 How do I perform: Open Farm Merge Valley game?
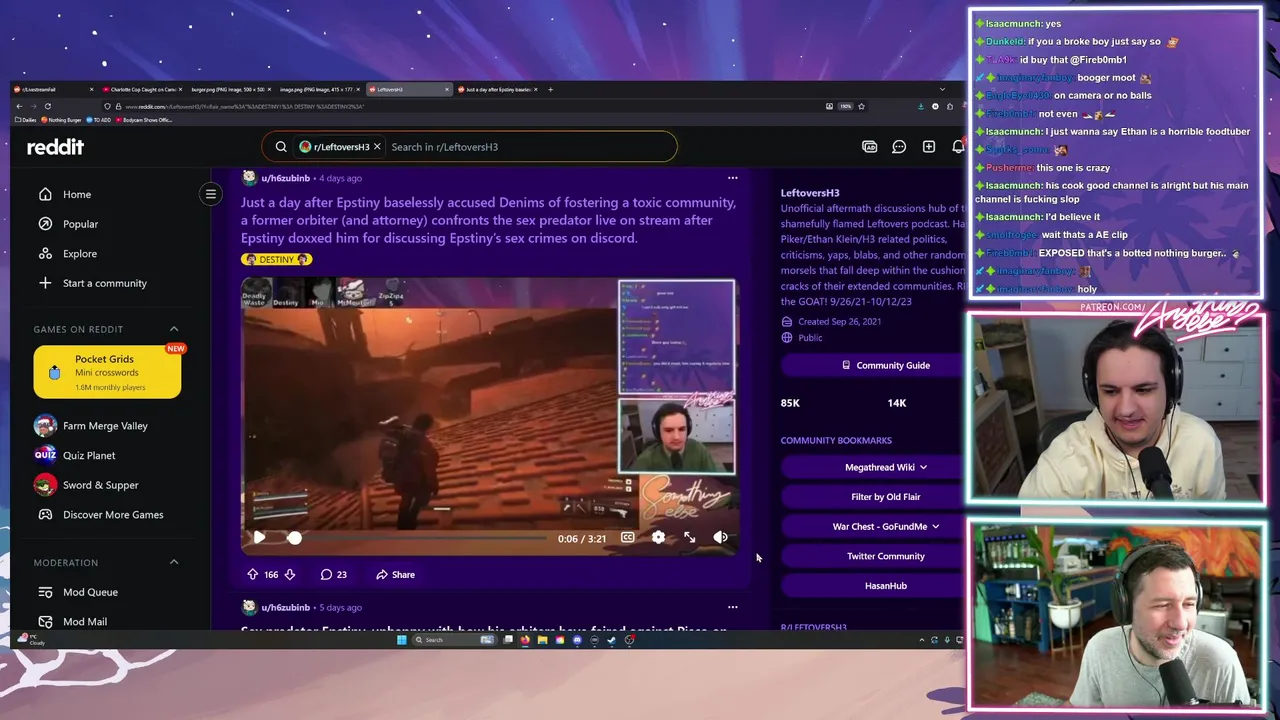[x=105, y=426]
